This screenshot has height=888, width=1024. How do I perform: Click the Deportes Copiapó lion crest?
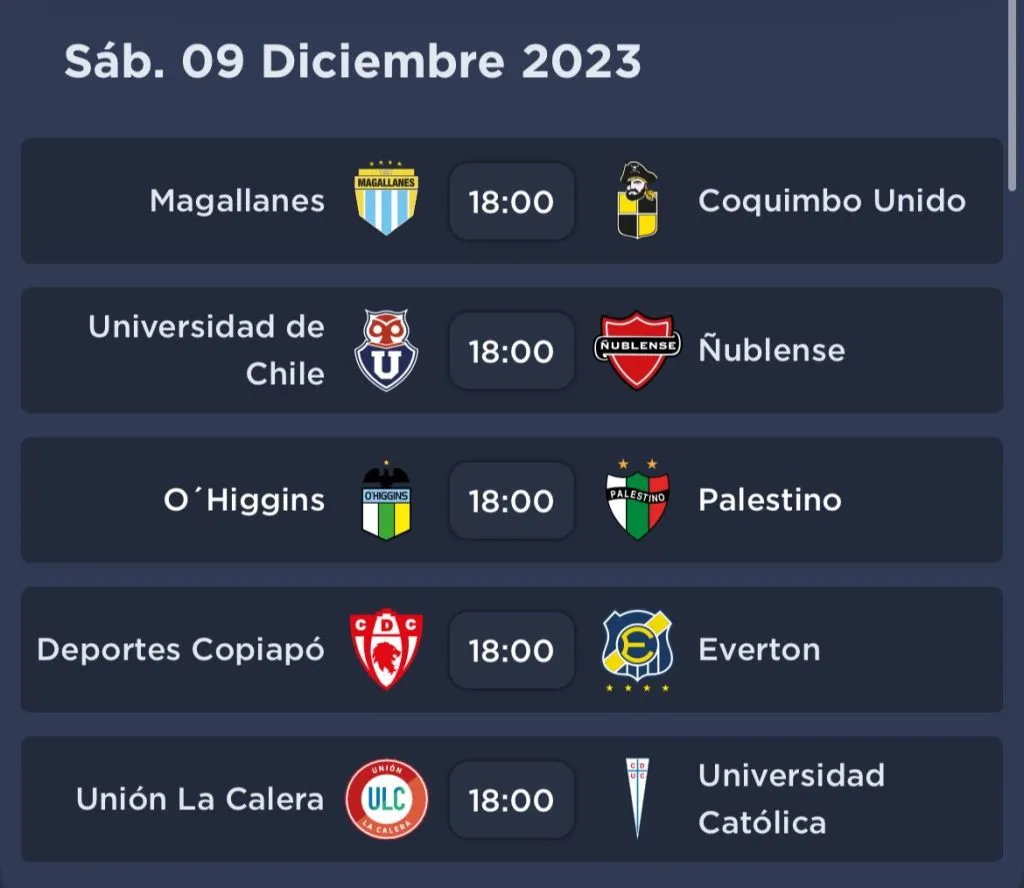[x=387, y=650]
